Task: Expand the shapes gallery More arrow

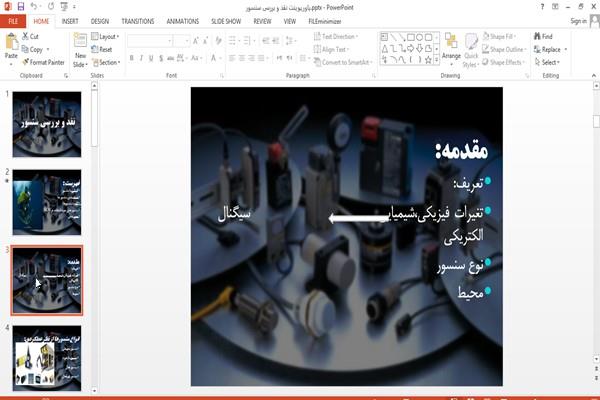Action: coord(436,60)
